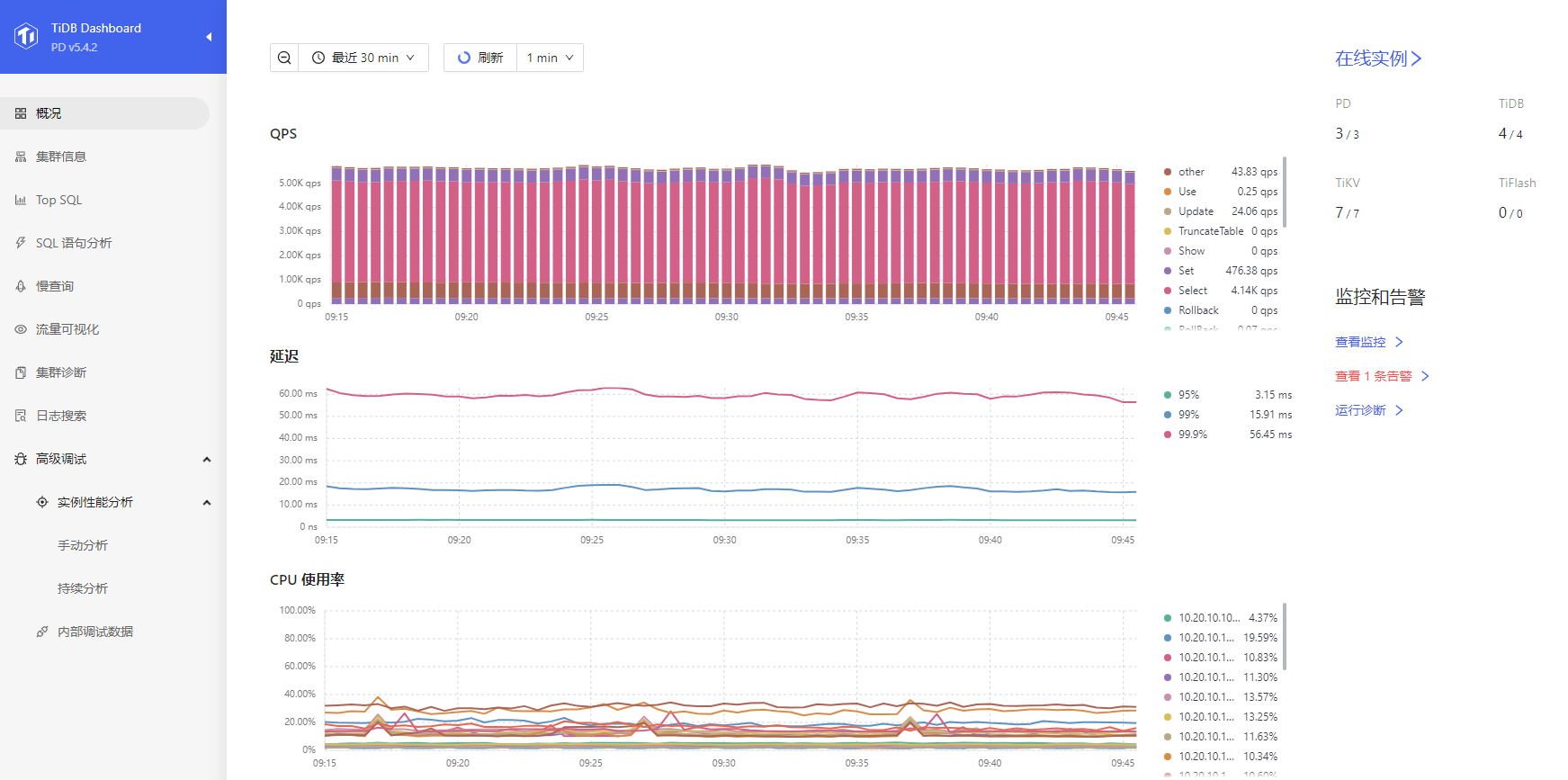Click the CPU 使用率 chart title
1568x780 pixels.
(307, 579)
